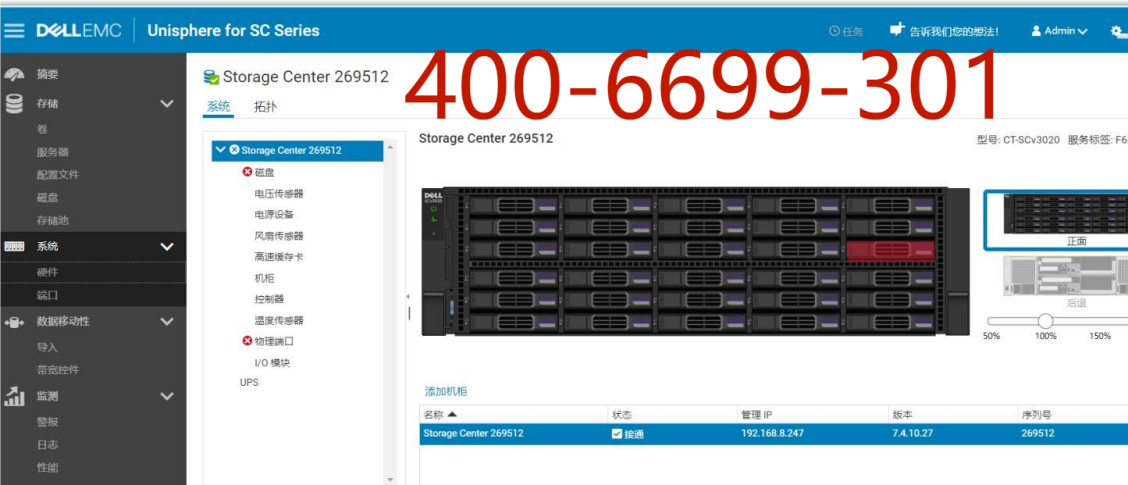This screenshot has height=485, width=1128.
Task: Open the hamburger navigation menu
Action: (14, 31)
